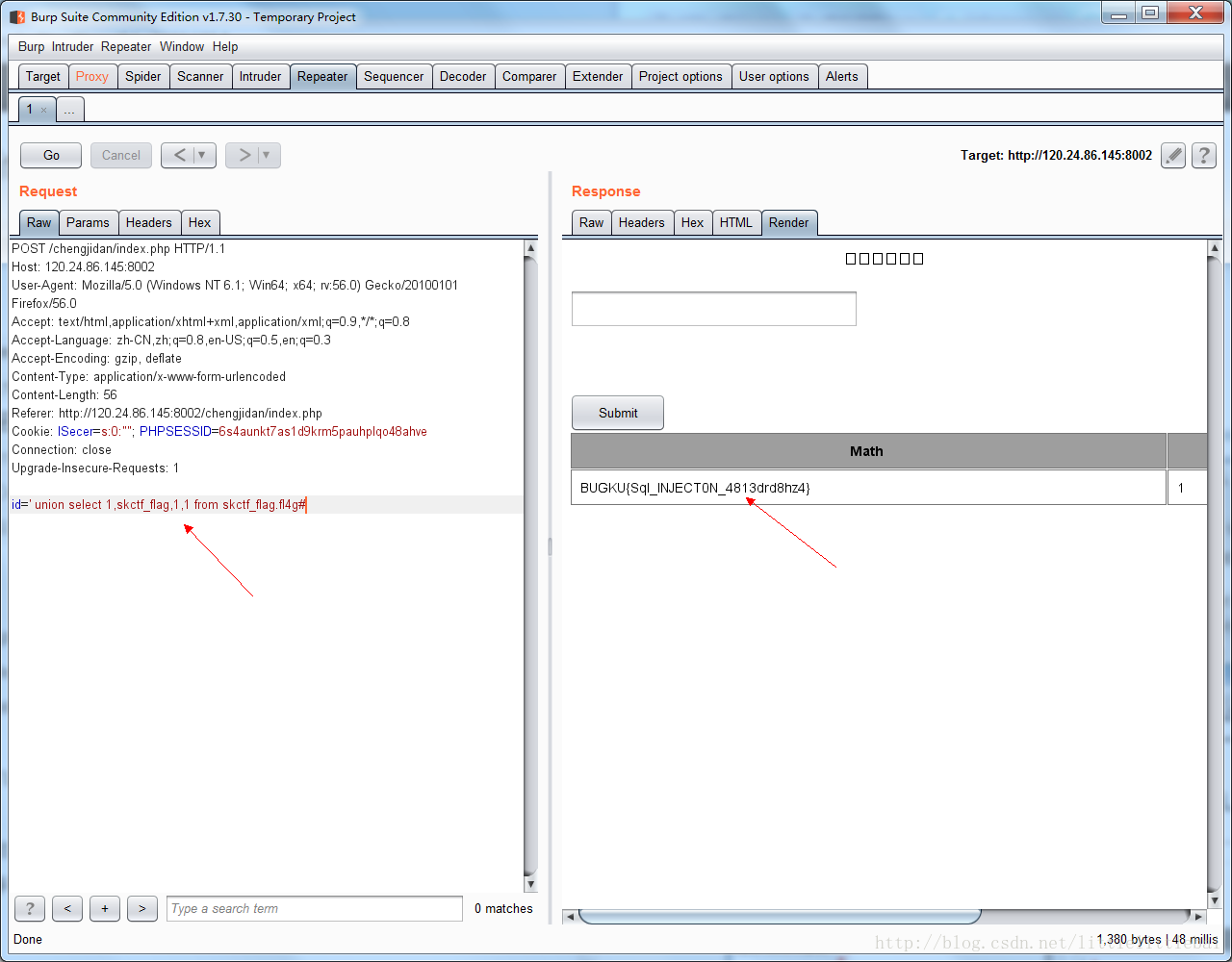Open the Project options tab
Screen dimensions: 1232x962
(680, 77)
